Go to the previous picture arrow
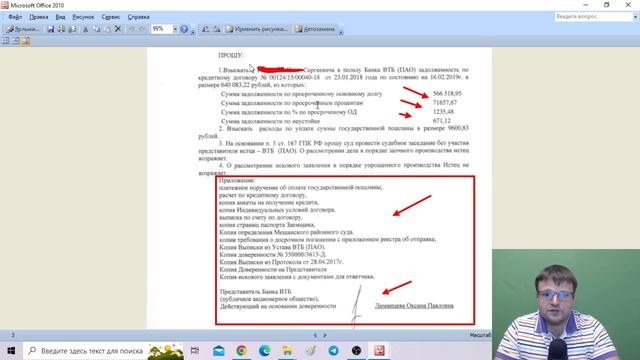640x360 pixels. 315,335
